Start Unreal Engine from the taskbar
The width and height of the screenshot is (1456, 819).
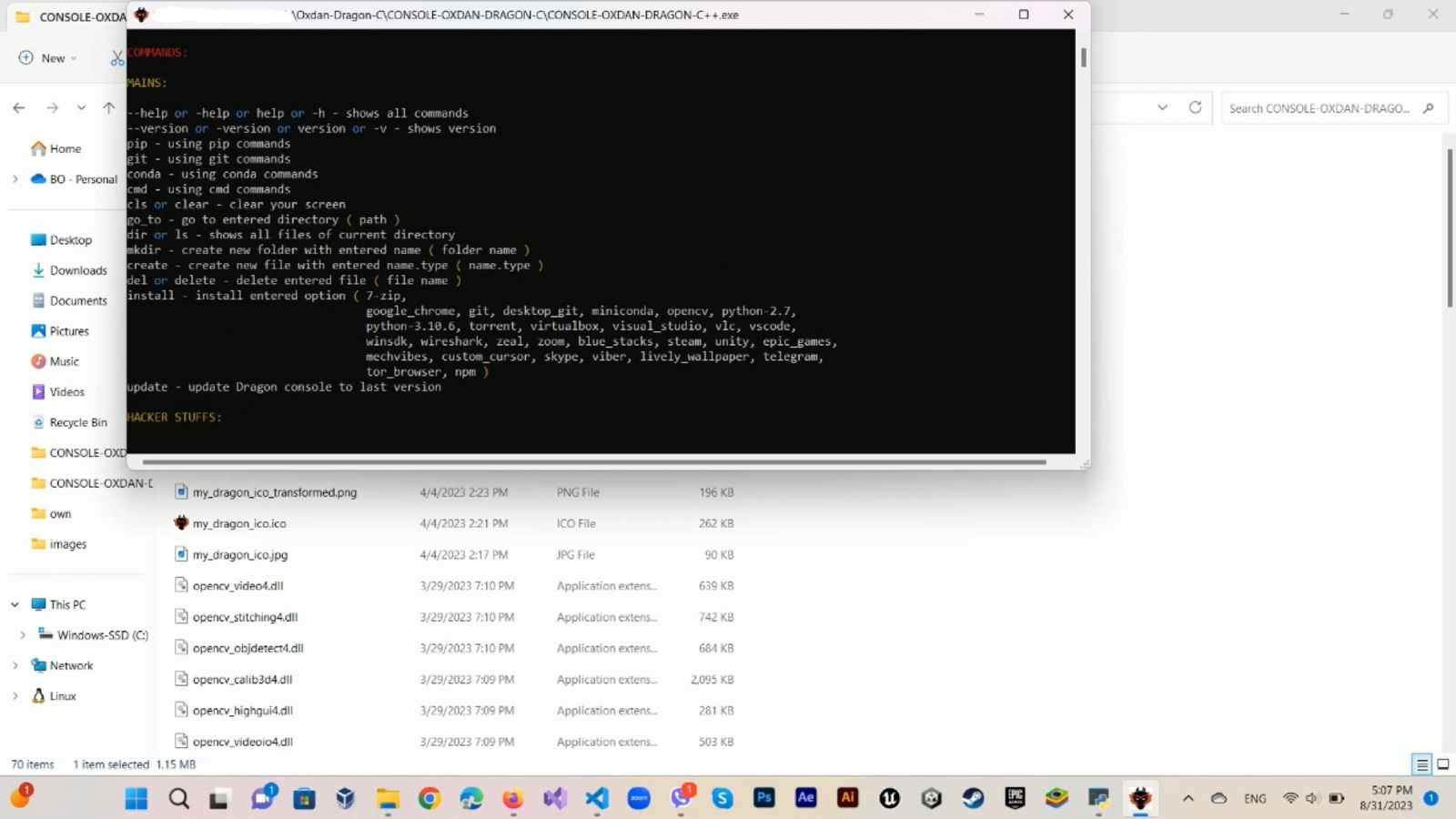(888, 798)
